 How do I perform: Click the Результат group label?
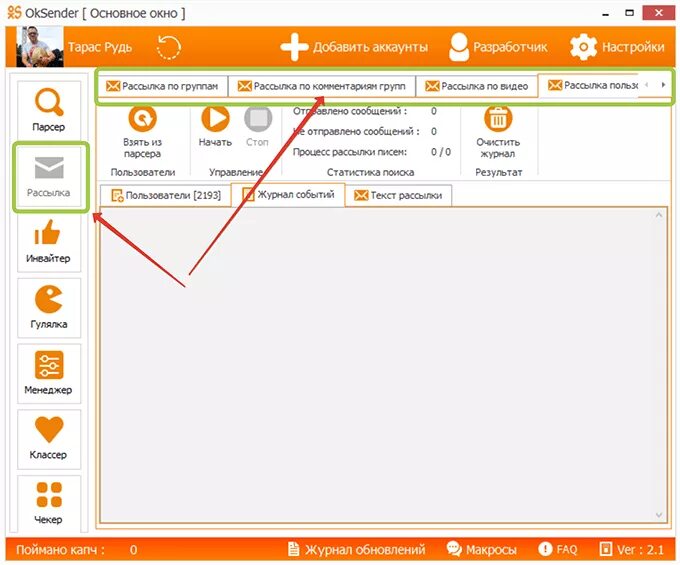tap(499, 172)
